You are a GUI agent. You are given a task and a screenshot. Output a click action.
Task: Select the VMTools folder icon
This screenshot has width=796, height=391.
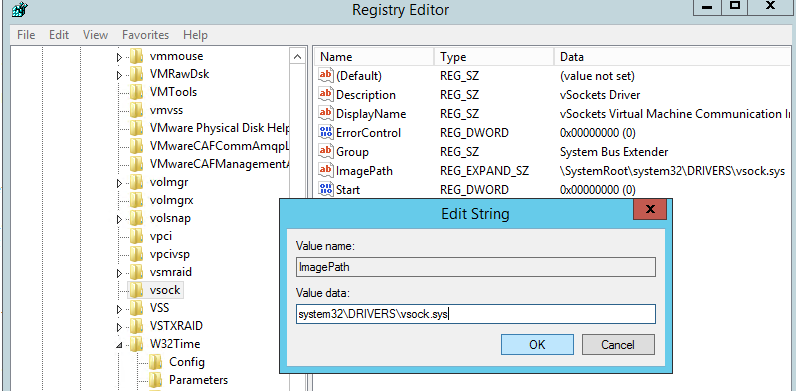point(136,92)
